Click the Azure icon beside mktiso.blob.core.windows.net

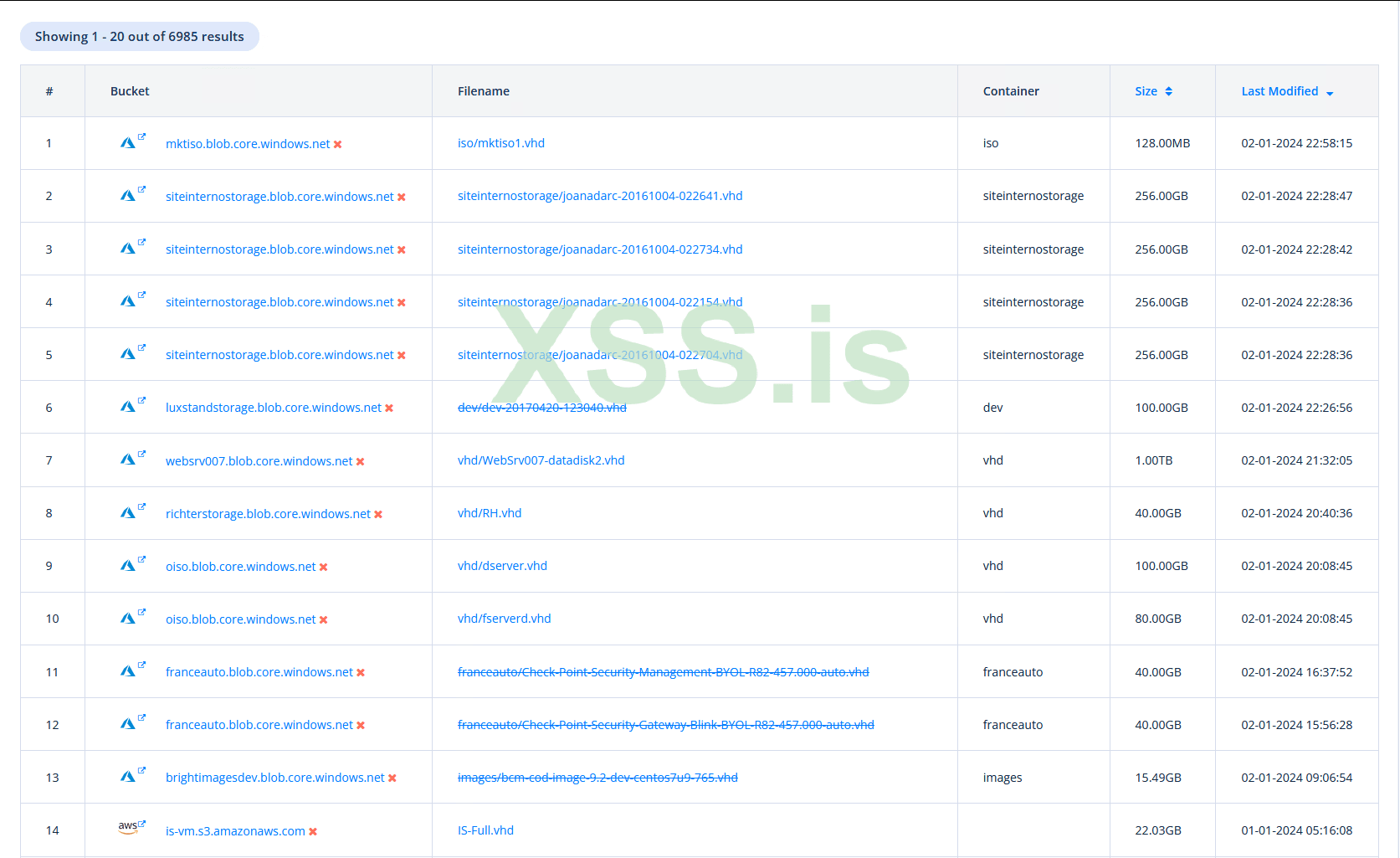click(x=127, y=143)
